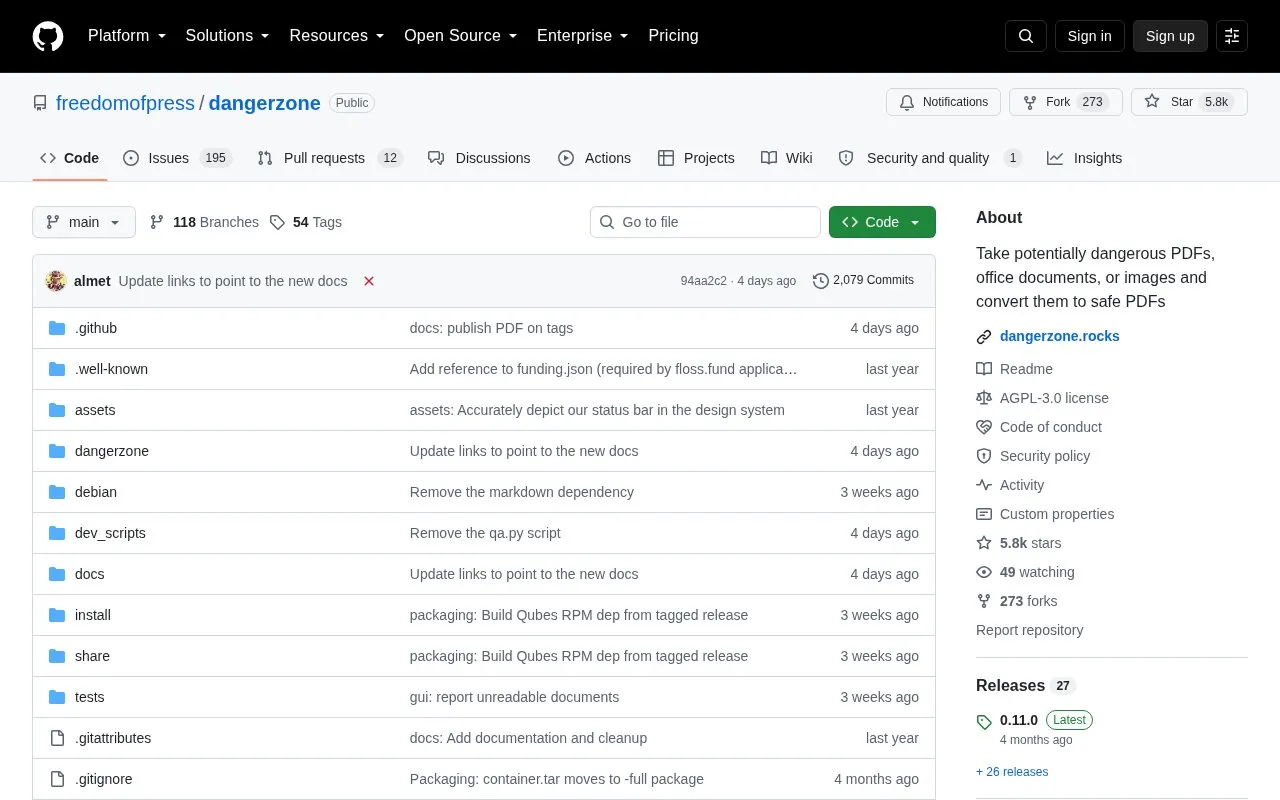Open commit history via 2,079 Commits
The width and height of the screenshot is (1280, 800).
[x=863, y=281]
